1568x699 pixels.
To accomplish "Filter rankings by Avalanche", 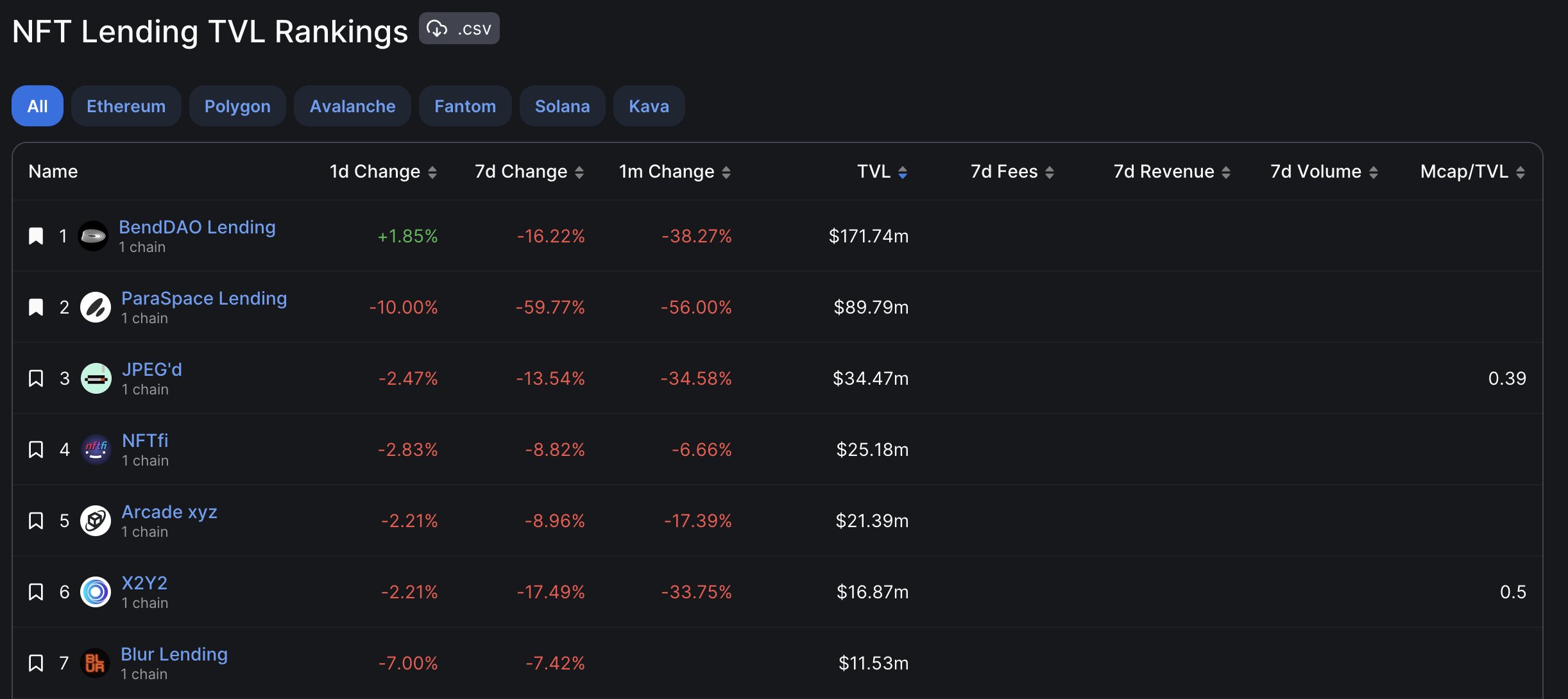I will click(352, 106).
